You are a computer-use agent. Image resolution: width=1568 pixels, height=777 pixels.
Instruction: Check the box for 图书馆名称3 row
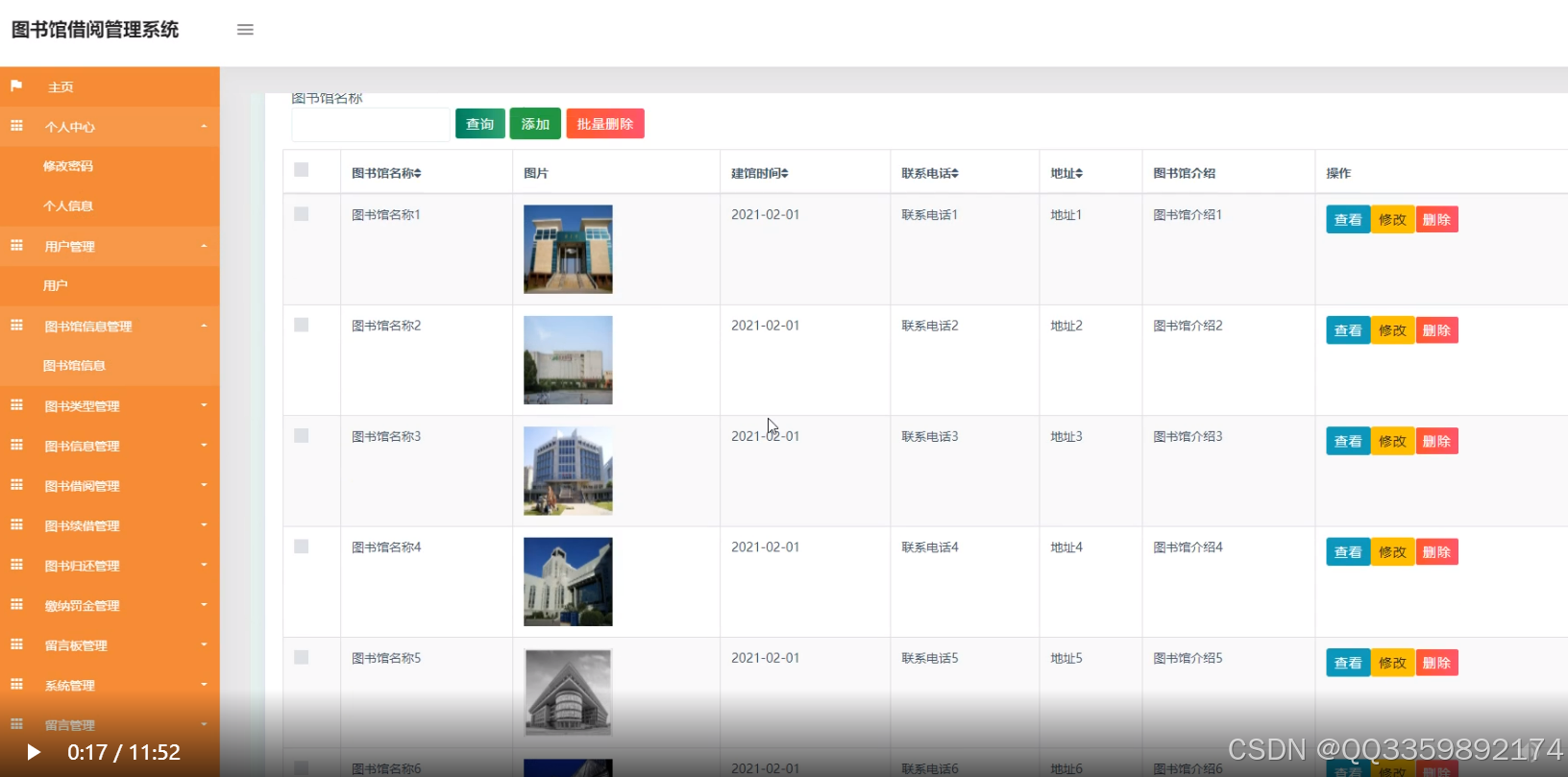[x=302, y=436]
